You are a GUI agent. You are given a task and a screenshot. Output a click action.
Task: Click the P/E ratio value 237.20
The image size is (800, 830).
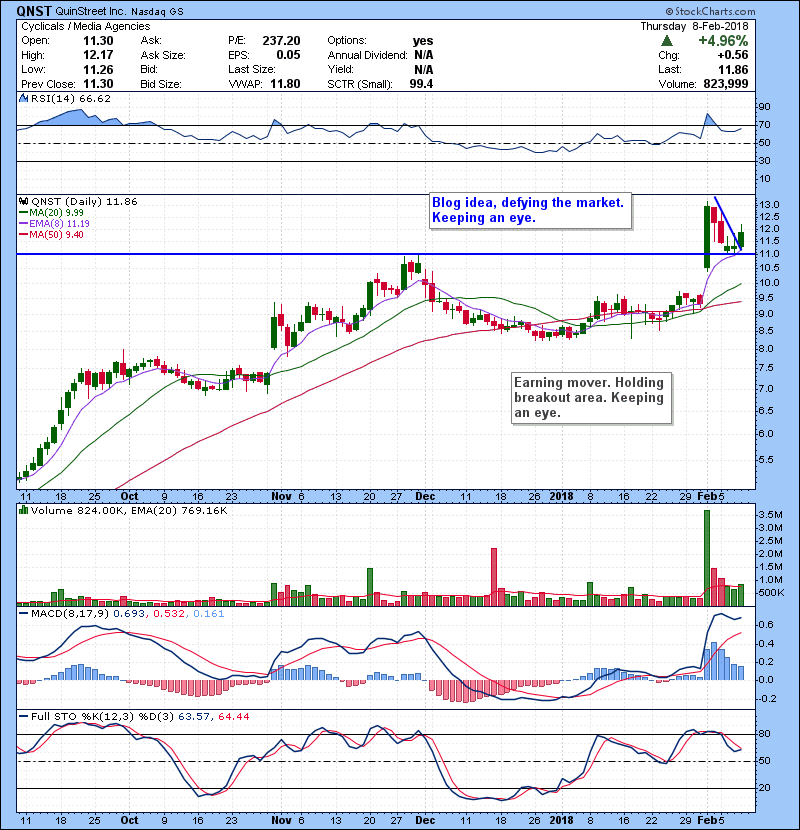point(281,41)
